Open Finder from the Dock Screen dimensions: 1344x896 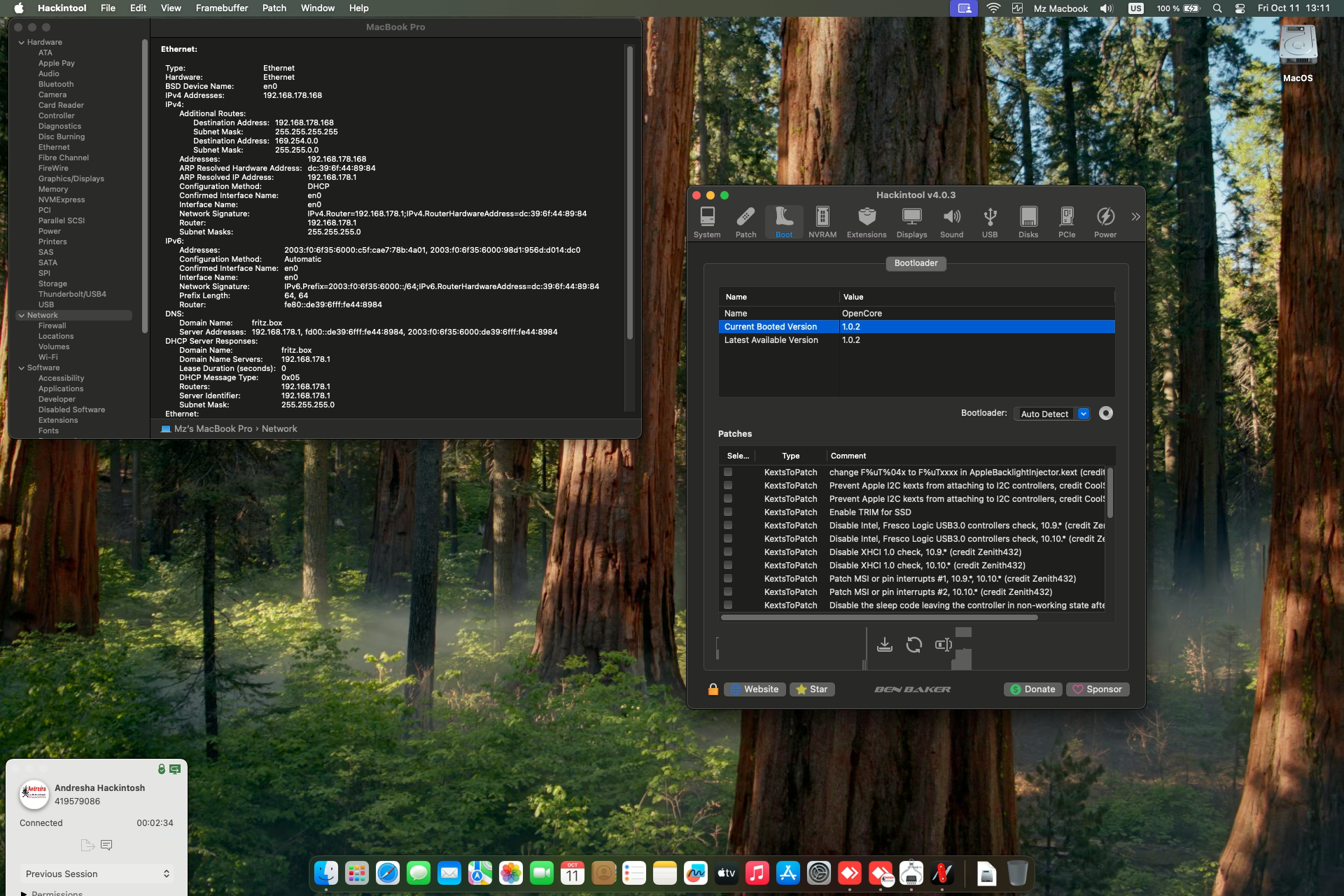pyautogui.click(x=326, y=873)
